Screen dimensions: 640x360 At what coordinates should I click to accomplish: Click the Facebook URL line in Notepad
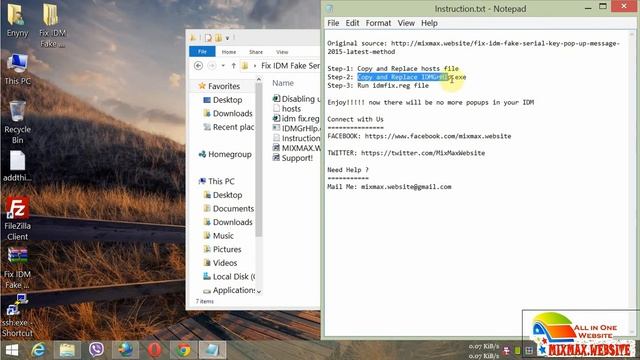point(419,136)
